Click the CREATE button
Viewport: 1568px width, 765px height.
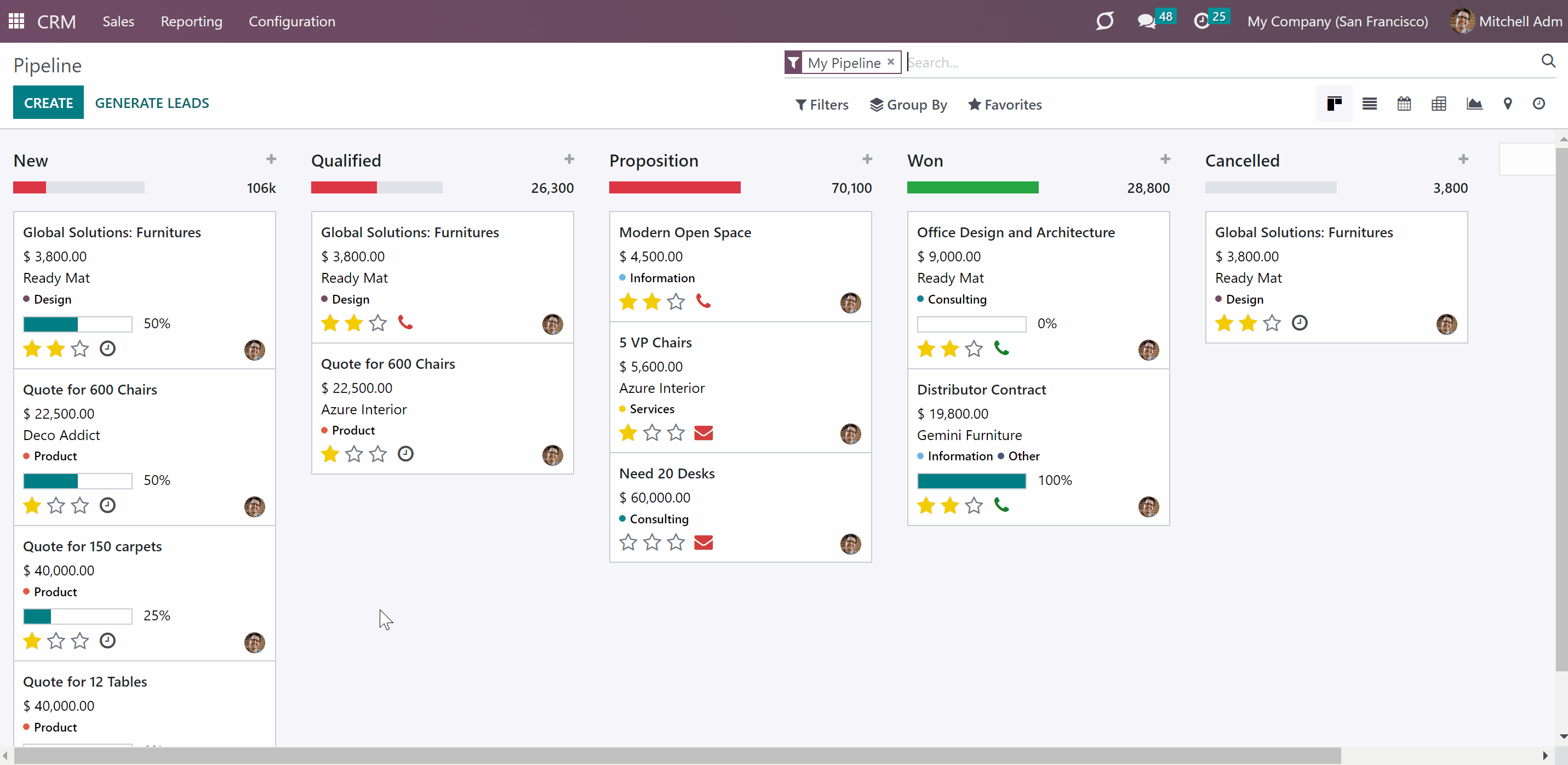(49, 103)
